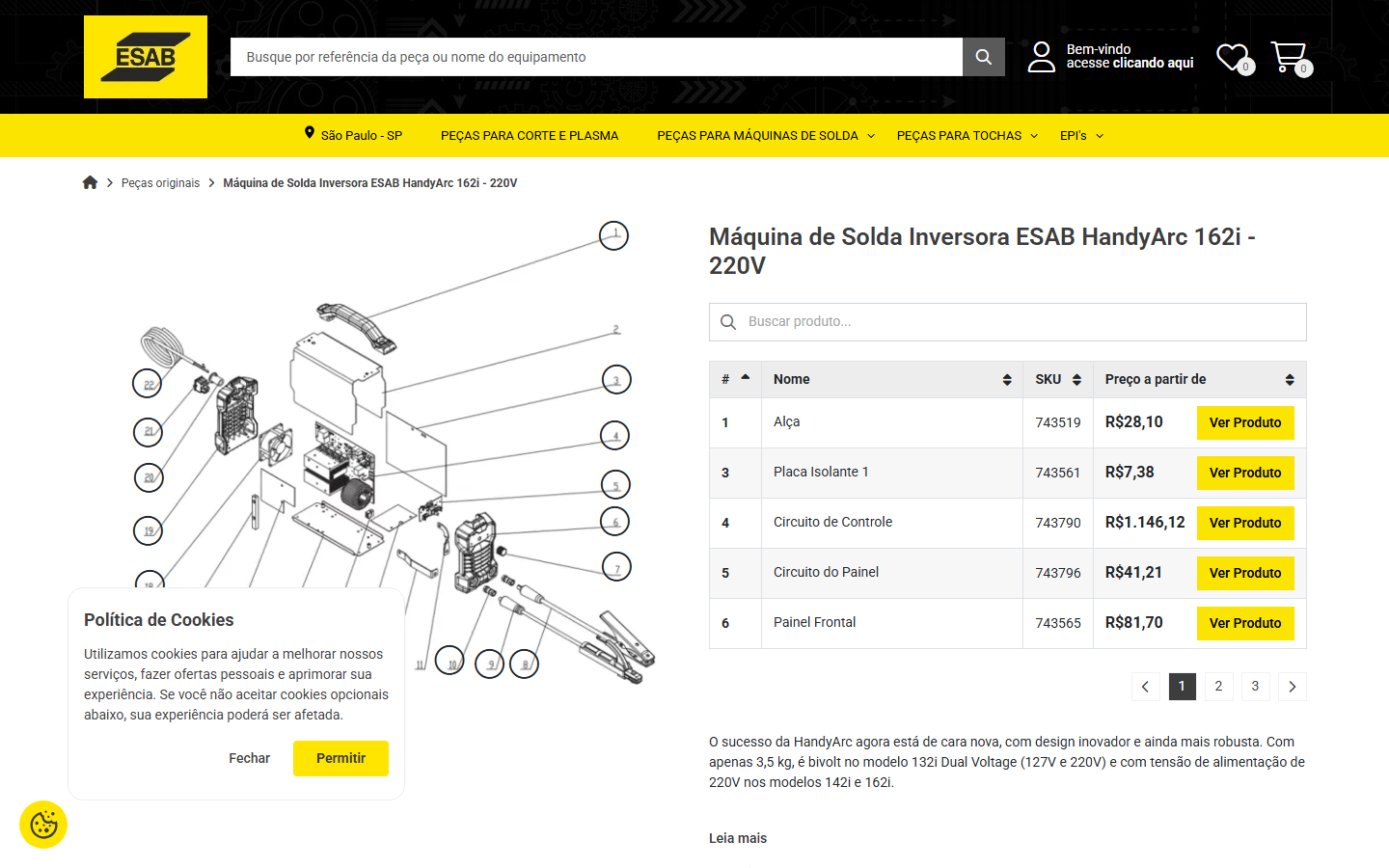Click the magnifier icon in Buscar produto field
Viewport: 1389px width, 868px height.
728,321
